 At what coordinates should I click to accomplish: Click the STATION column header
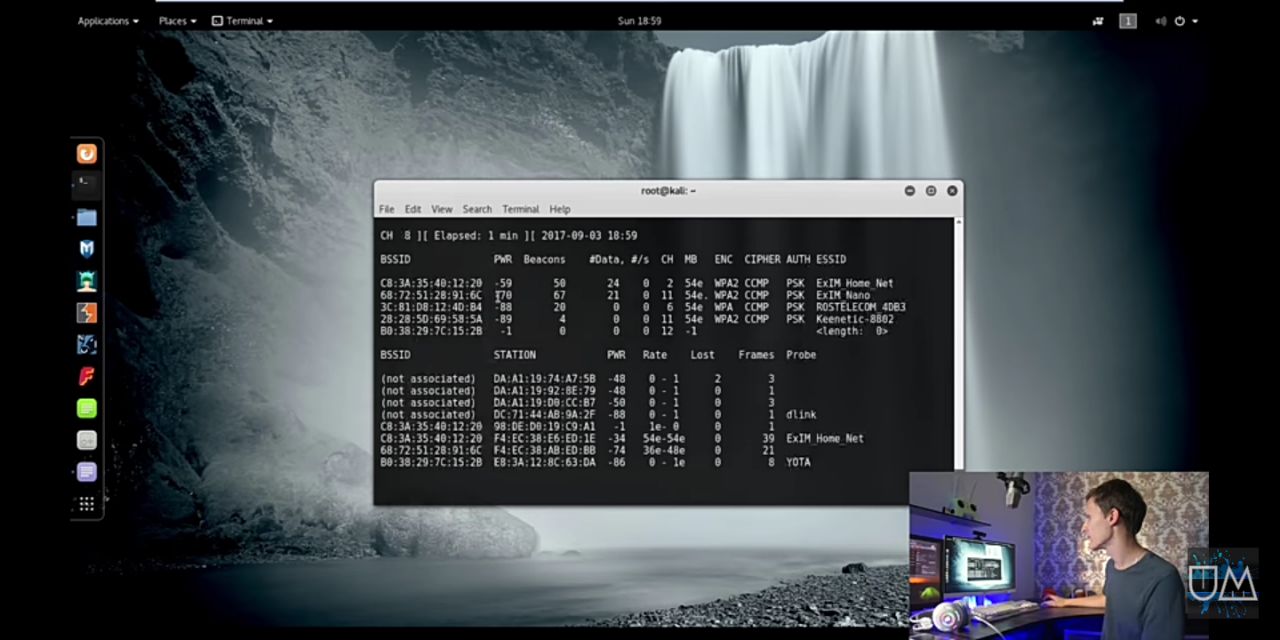tap(514, 355)
